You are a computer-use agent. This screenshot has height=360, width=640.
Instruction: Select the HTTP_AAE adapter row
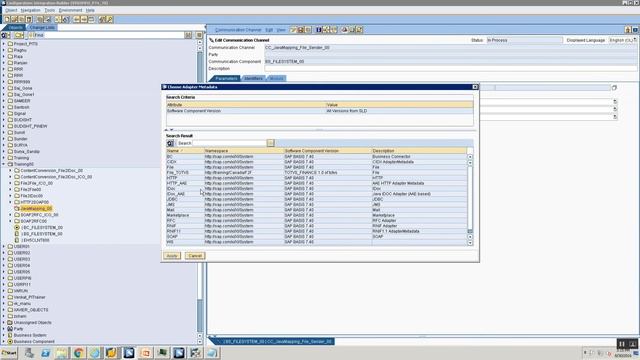click(x=316, y=183)
